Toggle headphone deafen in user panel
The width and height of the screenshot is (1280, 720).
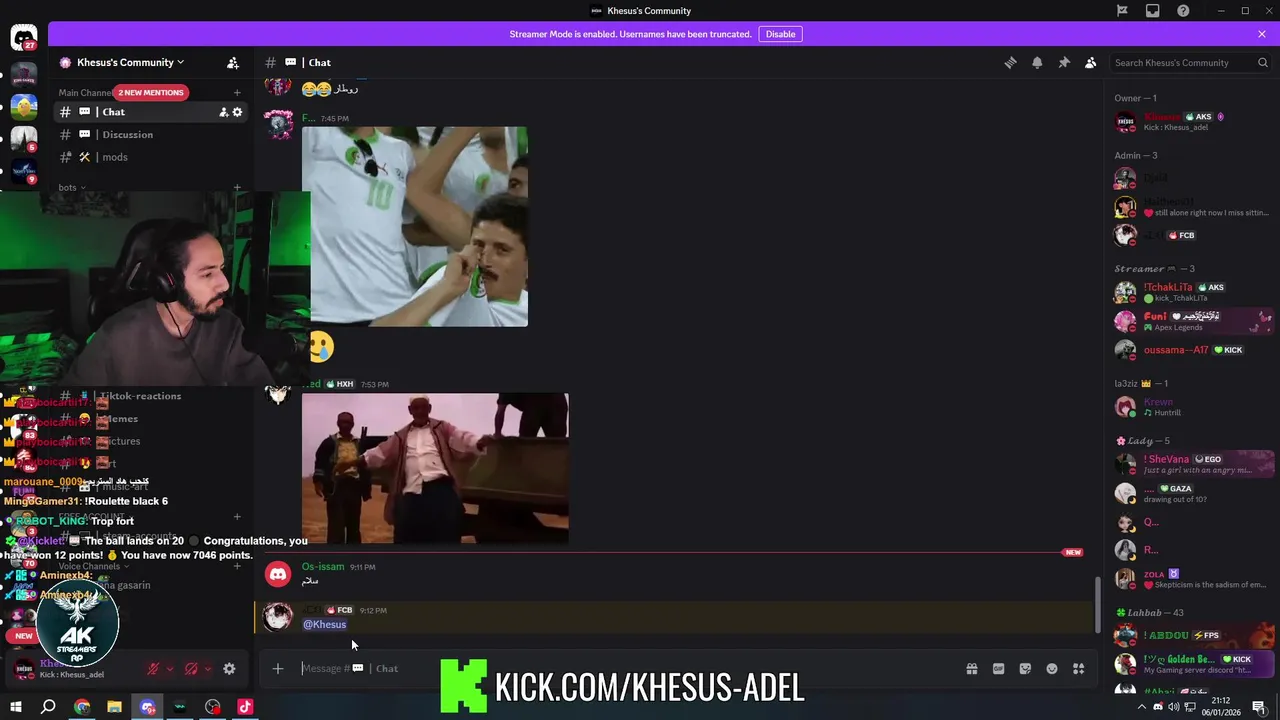click(192, 669)
